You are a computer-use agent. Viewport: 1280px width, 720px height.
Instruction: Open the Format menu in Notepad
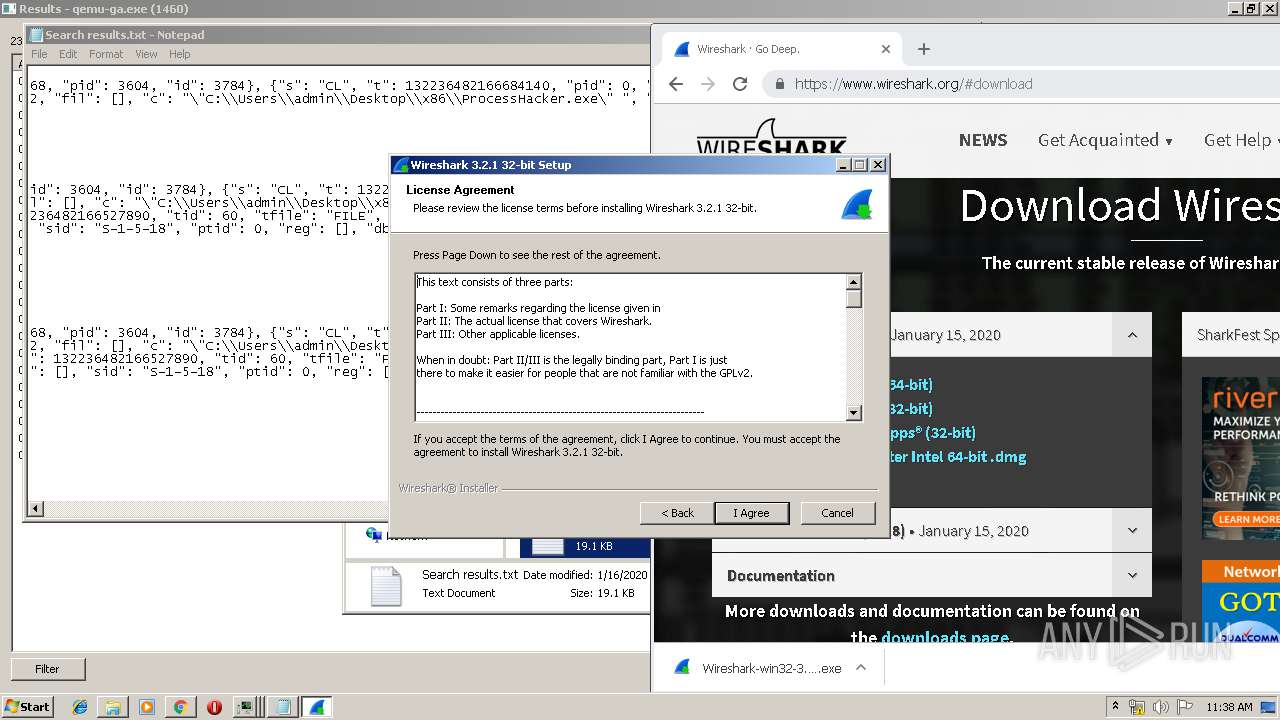tap(106, 54)
